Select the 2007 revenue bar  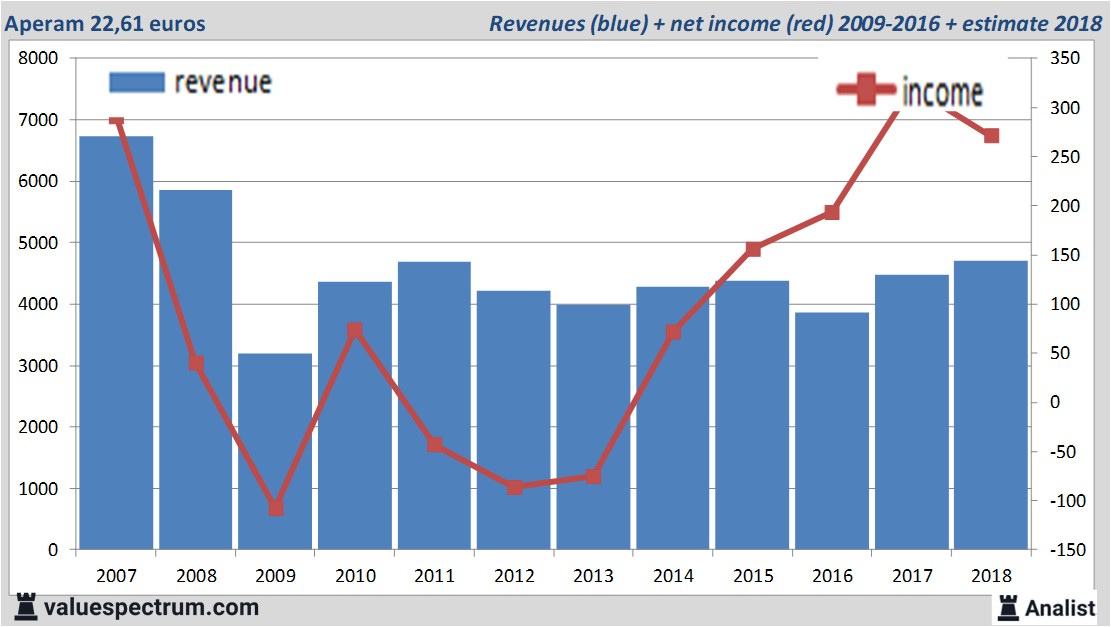[x=116, y=342]
